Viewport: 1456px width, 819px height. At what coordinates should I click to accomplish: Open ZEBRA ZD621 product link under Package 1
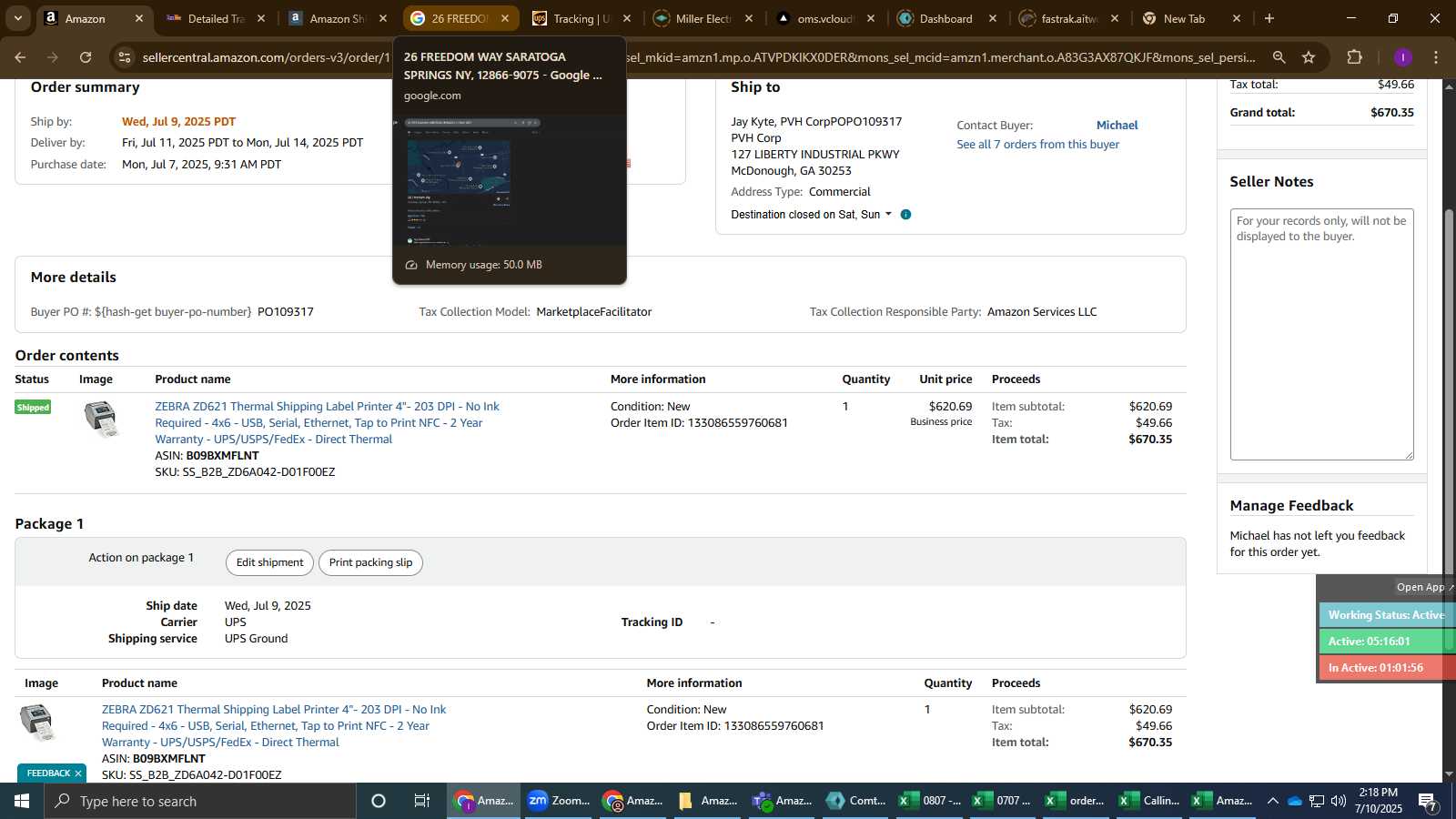[274, 726]
